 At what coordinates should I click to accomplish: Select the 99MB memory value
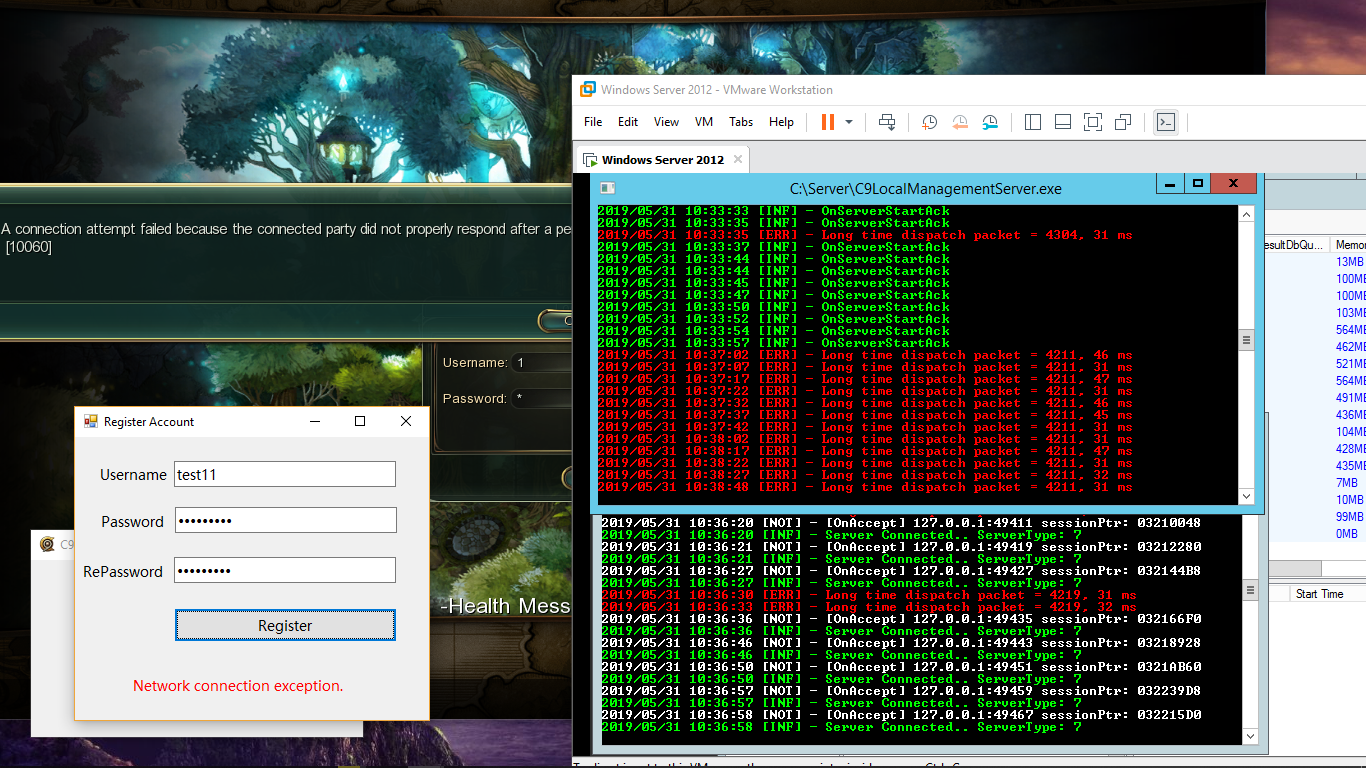pyautogui.click(x=1349, y=517)
